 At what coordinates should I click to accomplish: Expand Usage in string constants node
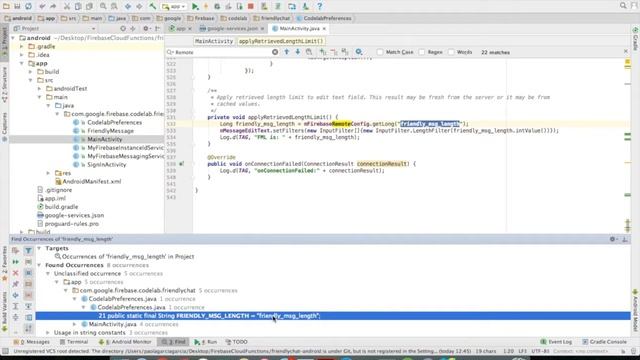(x=48, y=333)
